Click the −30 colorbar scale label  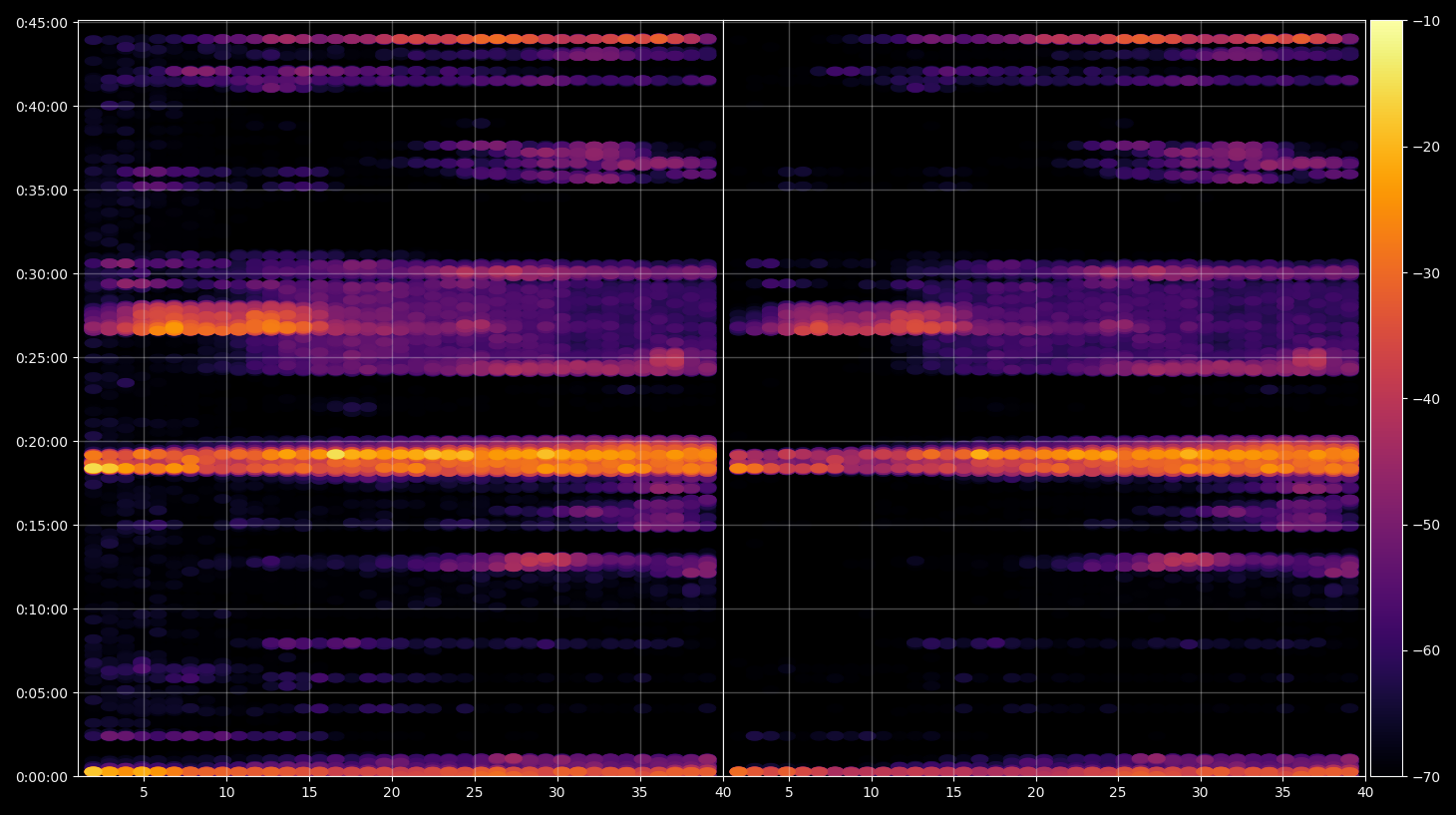[1427, 273]
